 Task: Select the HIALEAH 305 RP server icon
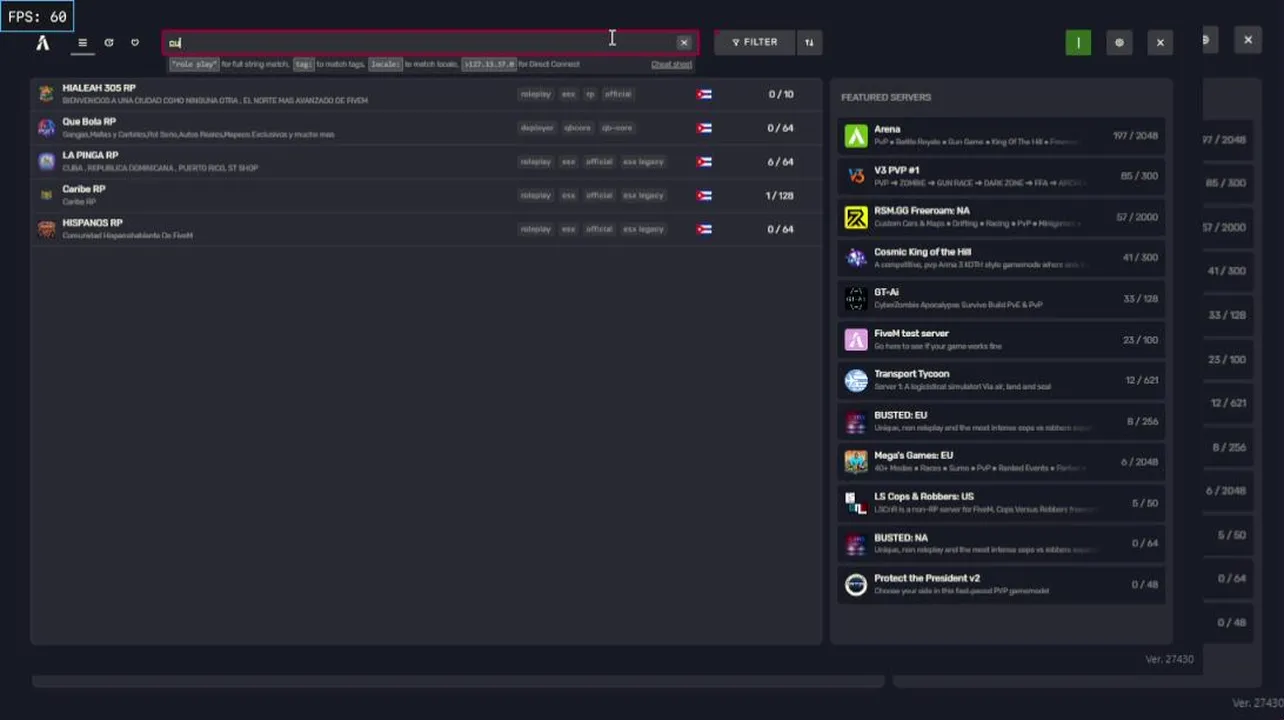[x=46, y=94]
